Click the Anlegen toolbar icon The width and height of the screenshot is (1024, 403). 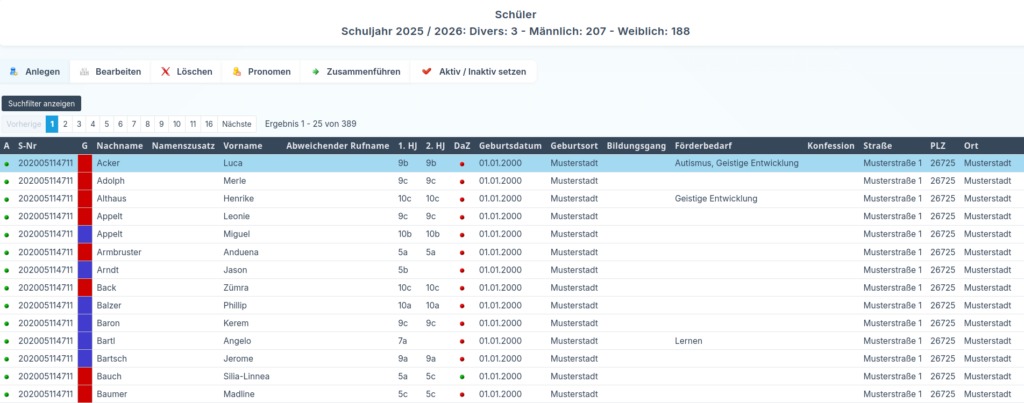point(14,72)
